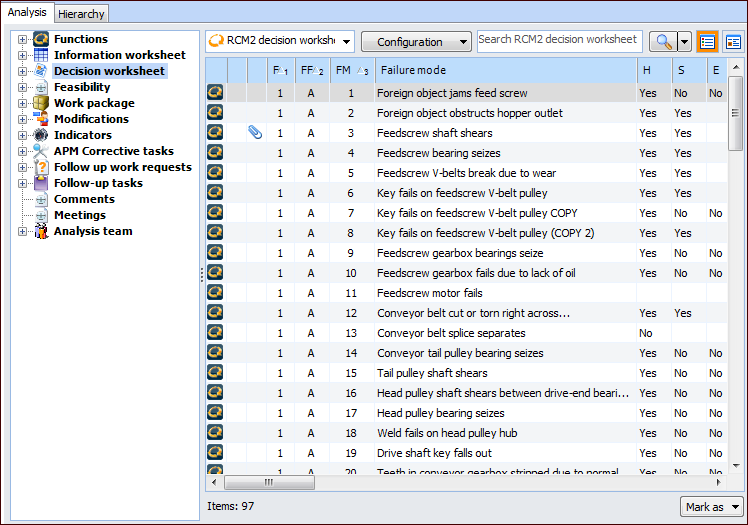
Task: Expand the Work package node
Action: click(x=22, y=103)
